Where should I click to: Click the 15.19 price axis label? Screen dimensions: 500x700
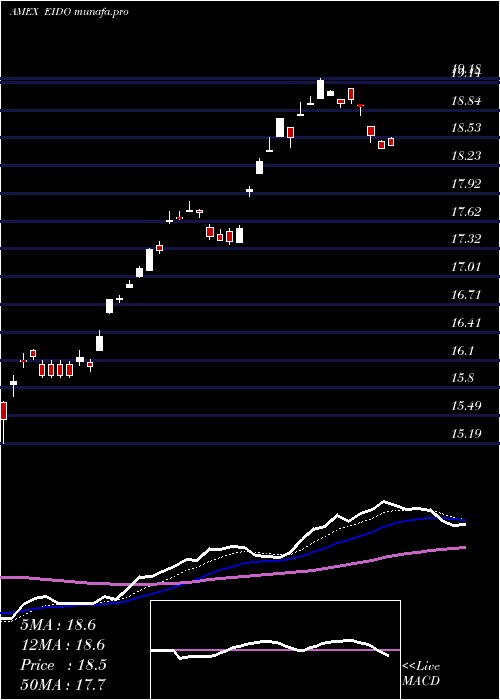click(466, 433)
